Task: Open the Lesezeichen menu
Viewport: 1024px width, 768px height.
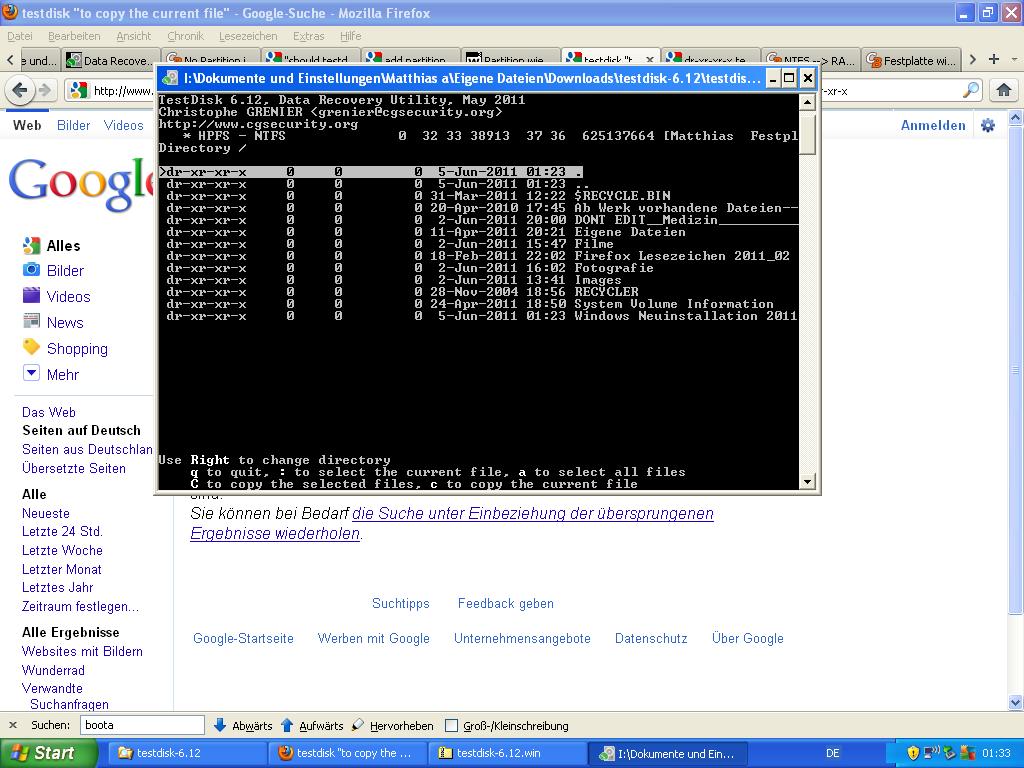Action: point(248,37)
